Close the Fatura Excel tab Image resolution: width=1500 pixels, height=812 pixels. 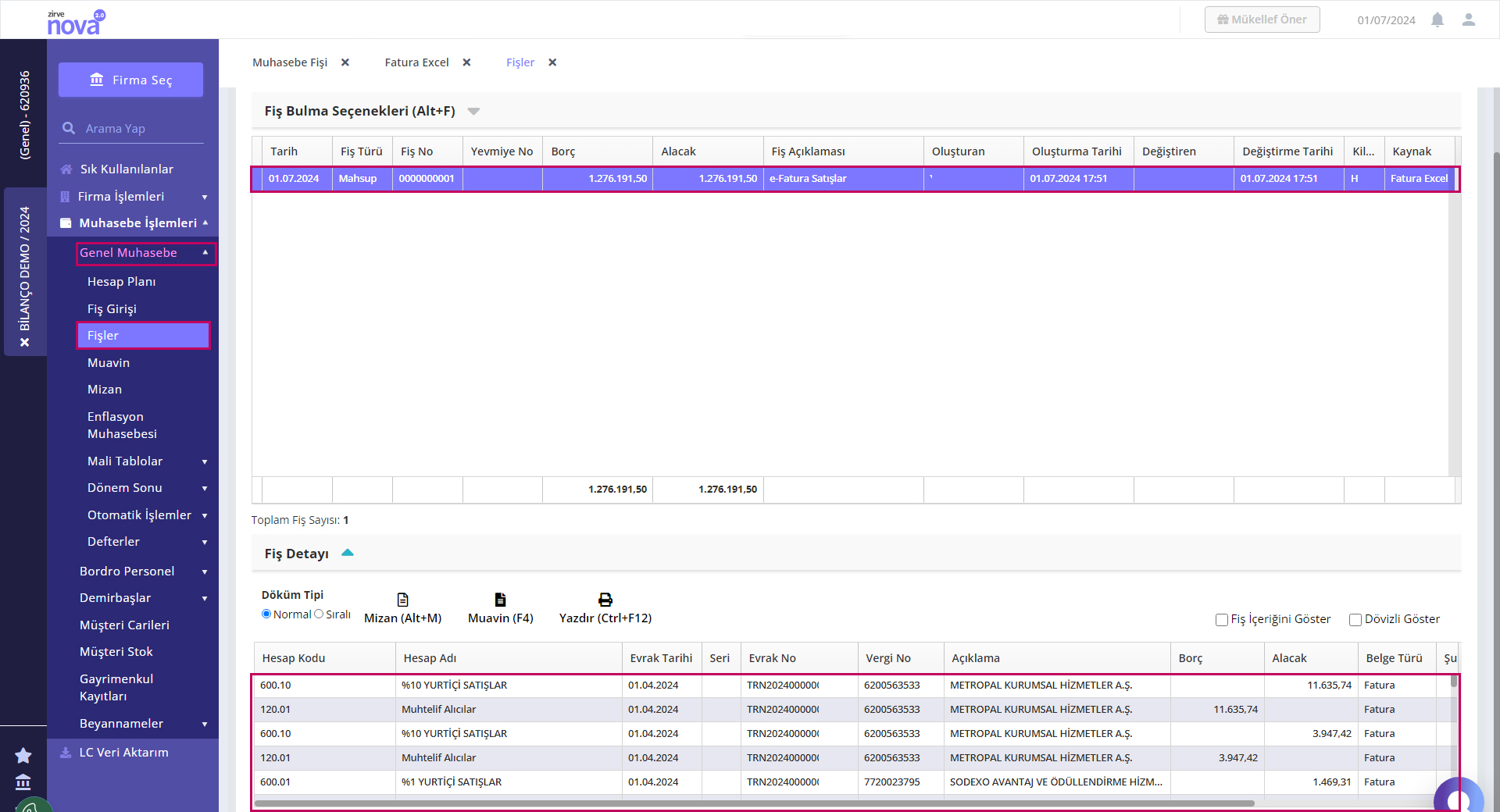point(467,62)
